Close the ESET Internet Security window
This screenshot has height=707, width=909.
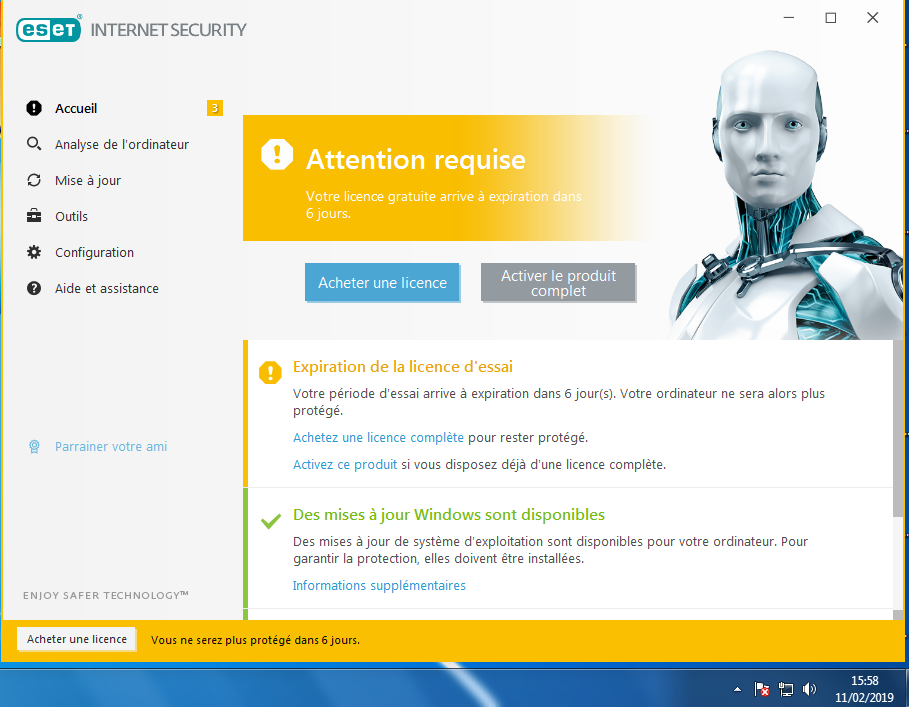point(872,18)
